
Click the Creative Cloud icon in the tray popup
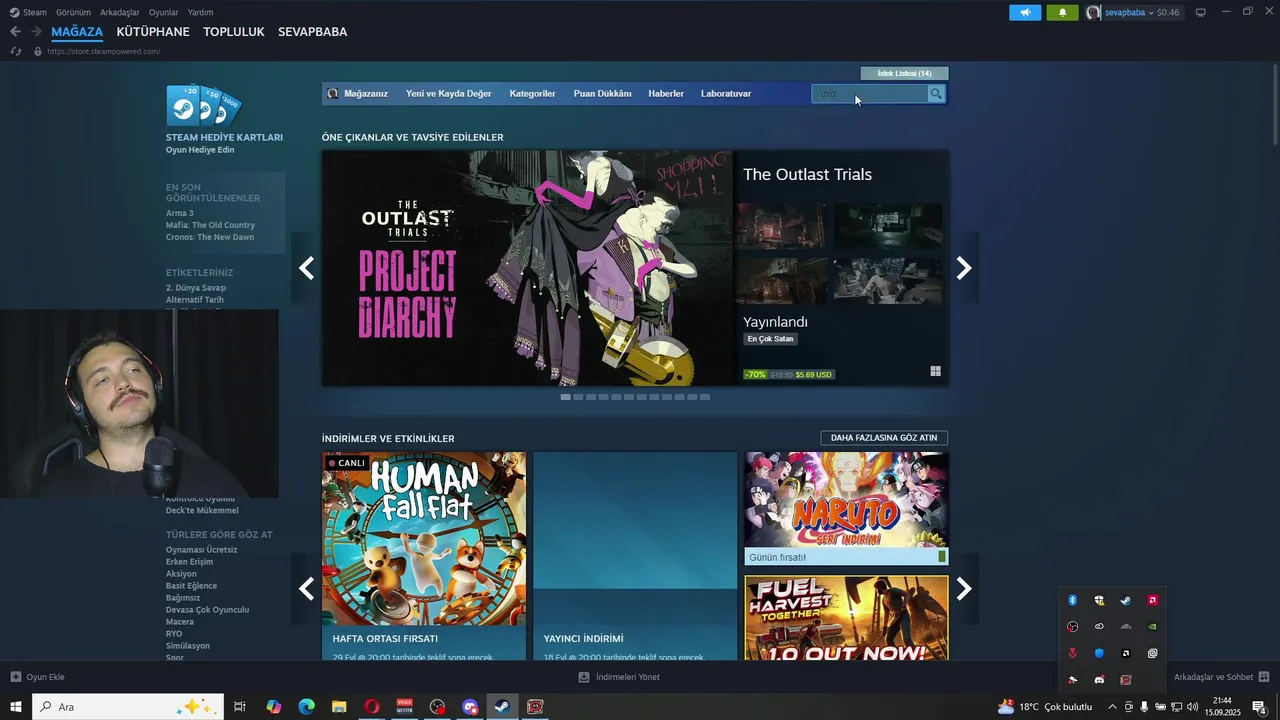(1099, 627)
